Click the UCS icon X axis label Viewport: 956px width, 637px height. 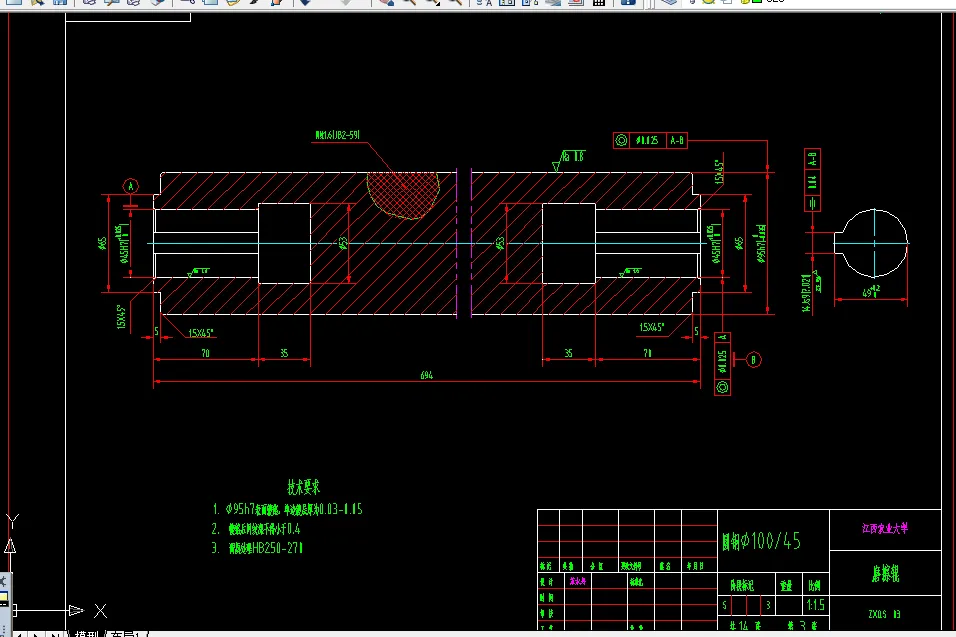[101, 611]
